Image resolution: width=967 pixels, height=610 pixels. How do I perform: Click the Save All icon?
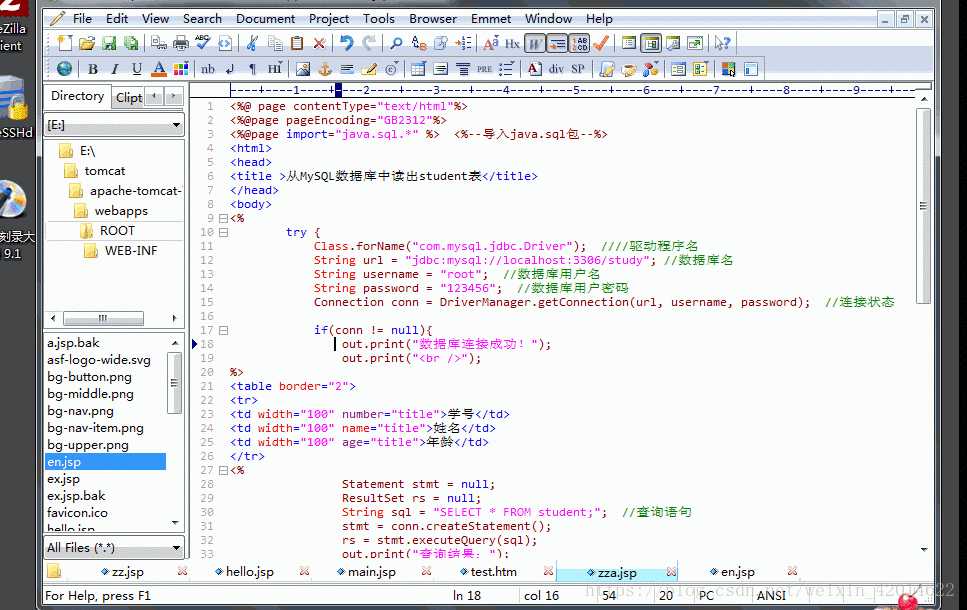click(131, 43)
